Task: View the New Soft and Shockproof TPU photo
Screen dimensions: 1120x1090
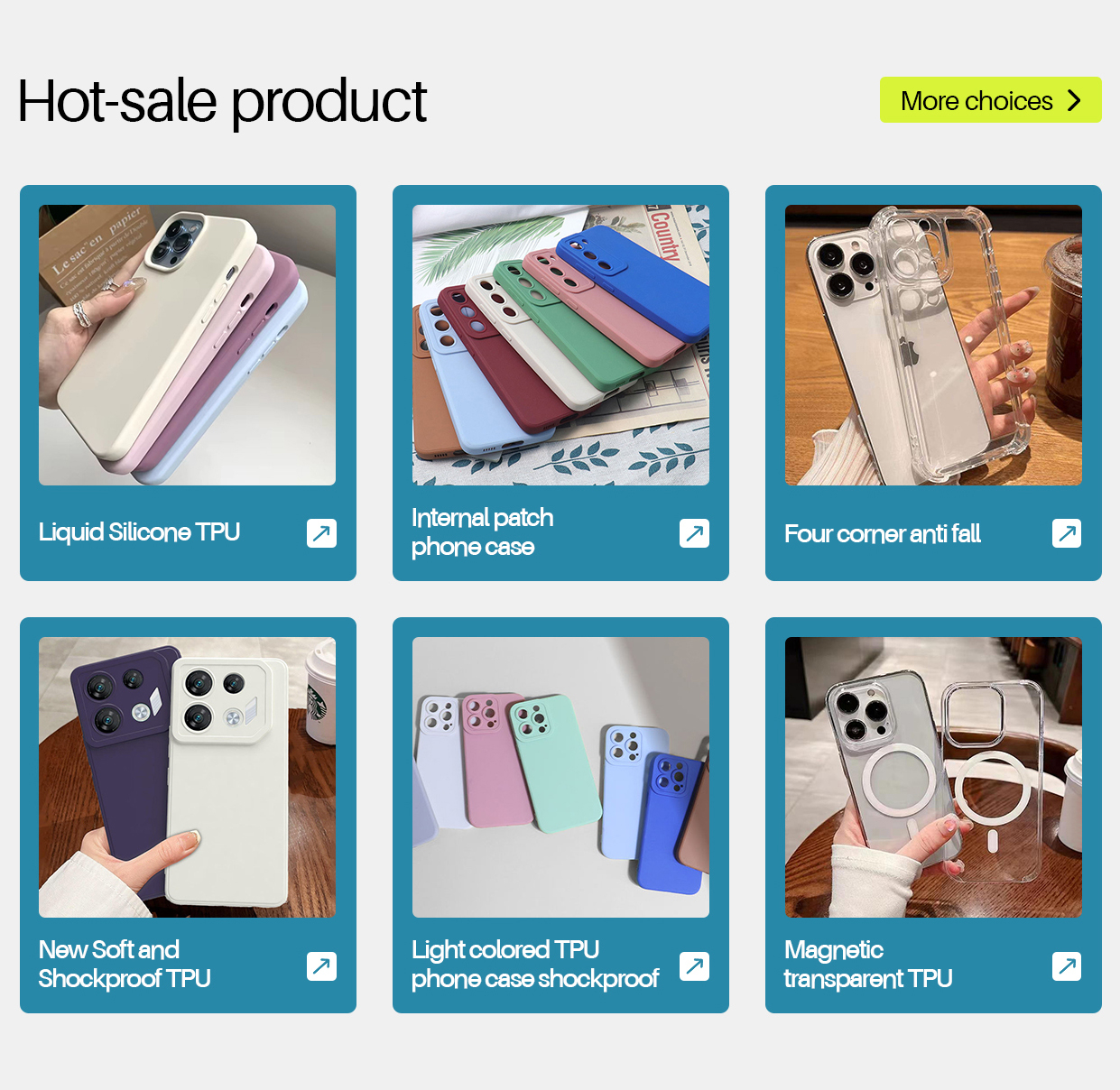Action: pos(187,777)
